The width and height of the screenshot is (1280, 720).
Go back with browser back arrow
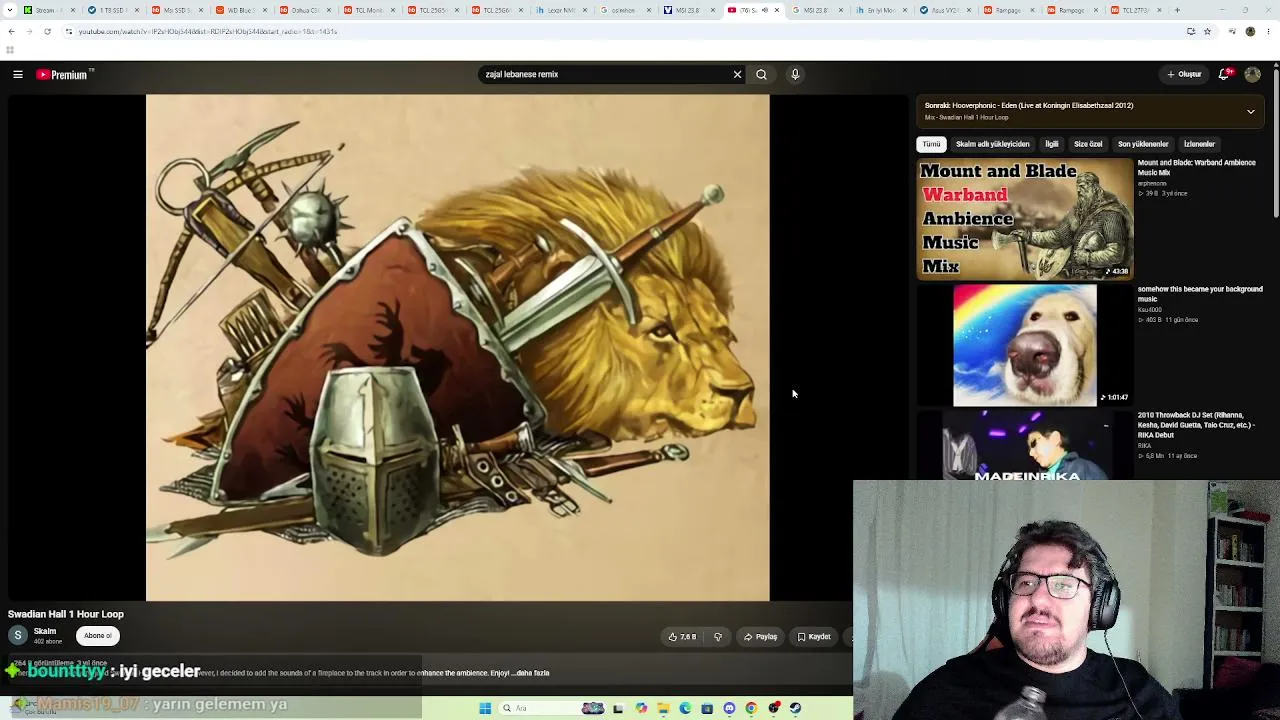pos(11,31)
